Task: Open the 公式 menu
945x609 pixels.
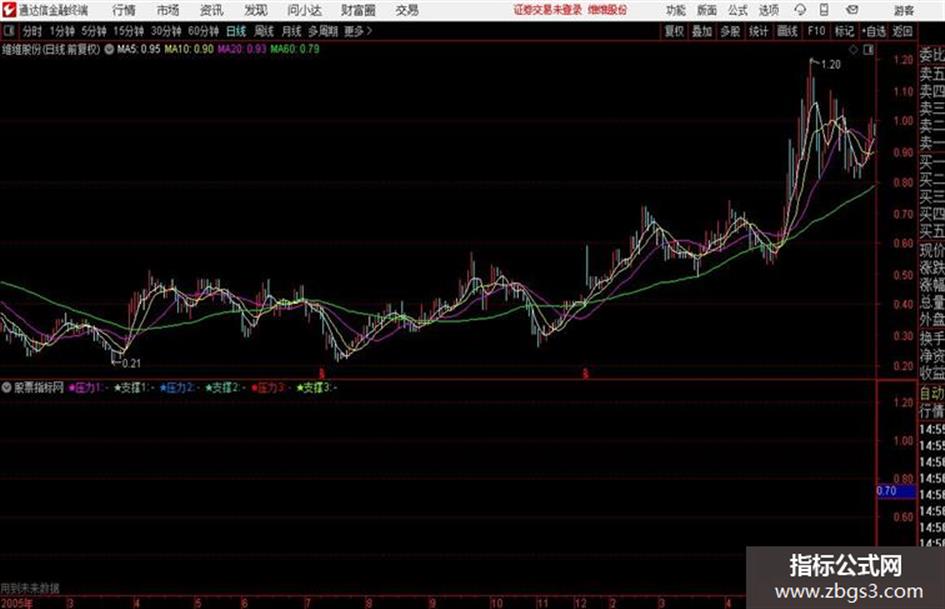Action: point(737,10)
